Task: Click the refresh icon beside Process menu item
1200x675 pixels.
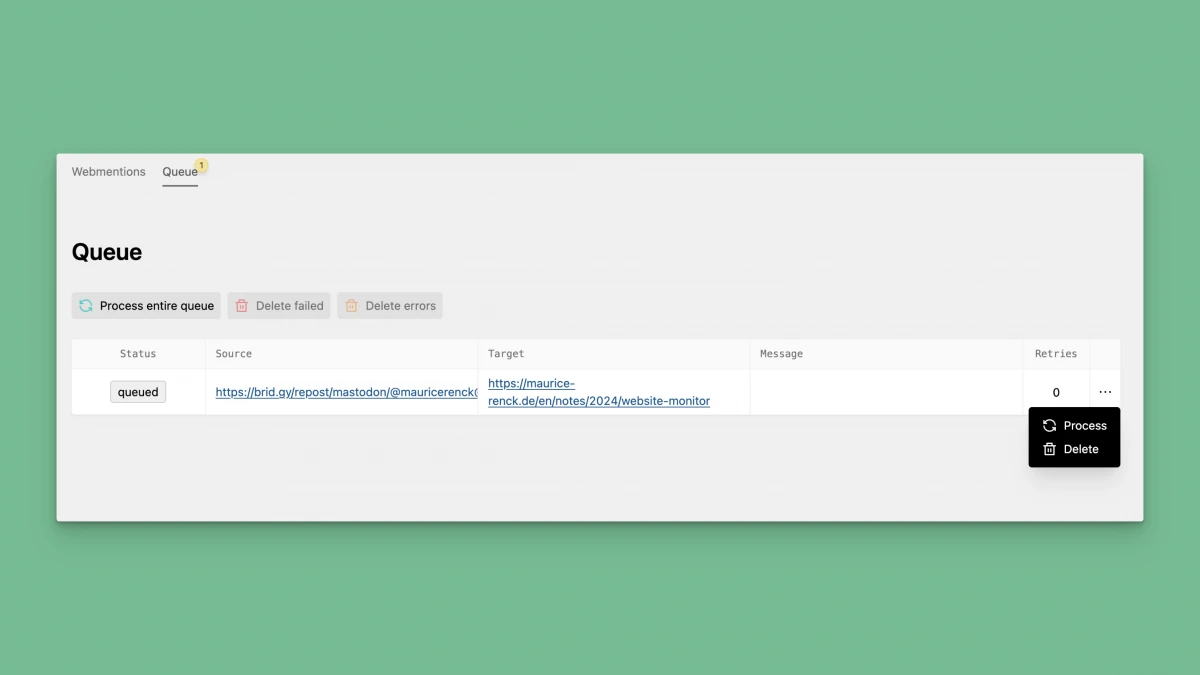Action: point(1049,426)
